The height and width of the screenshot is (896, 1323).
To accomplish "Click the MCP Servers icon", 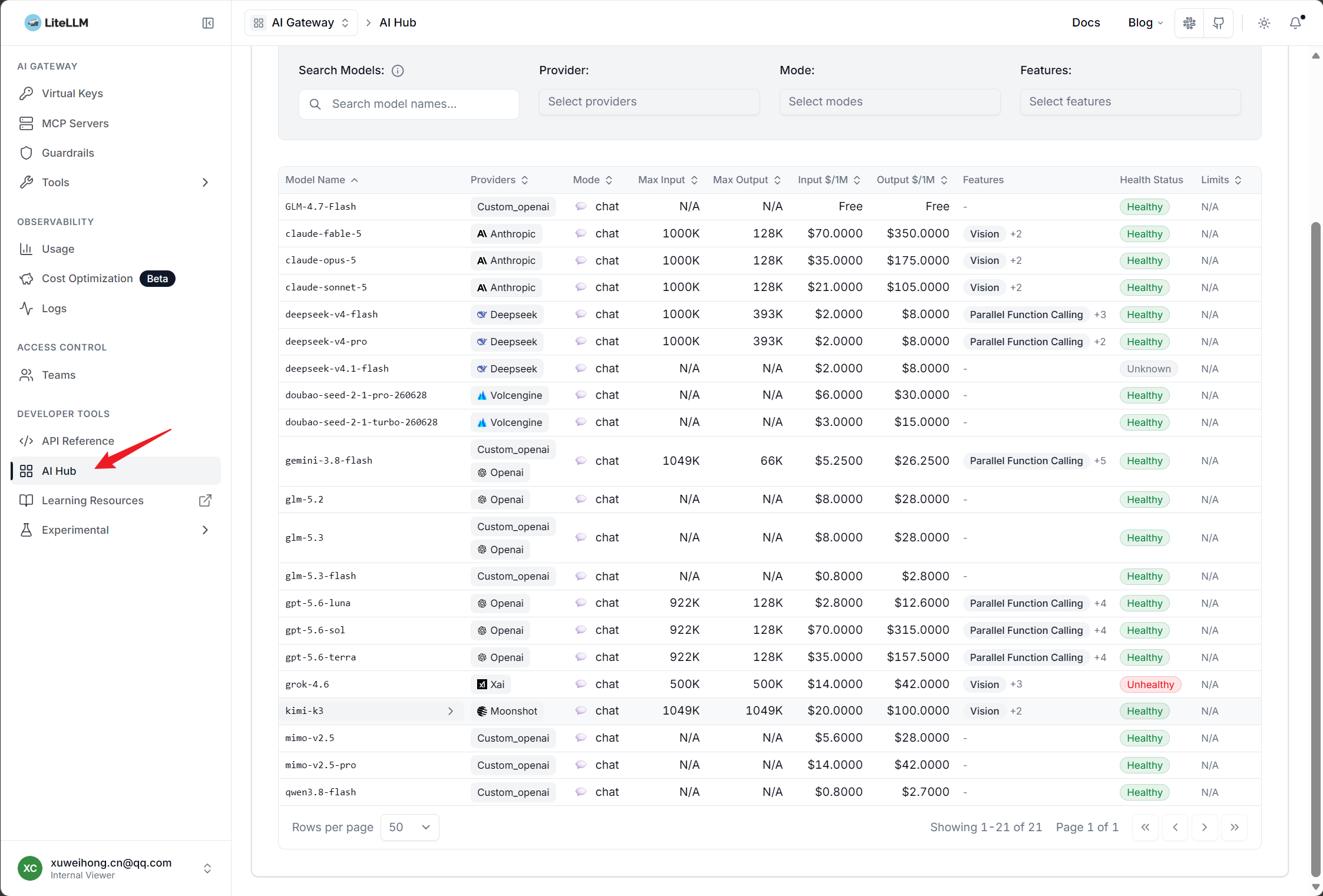I will [26, 123].
